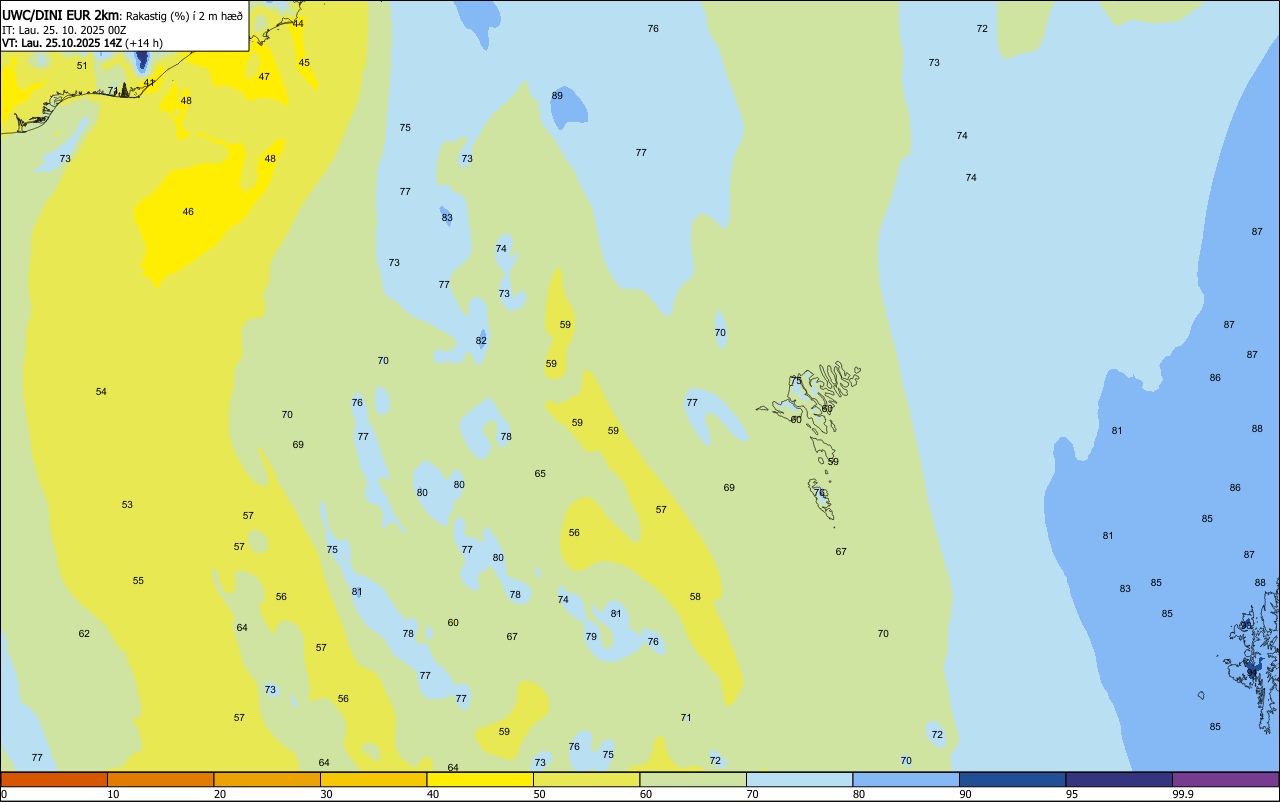Viewport: 1280px width, 802px height.
Task: Select the 90–95 % dark blue legend swatch
Action: [x=1012, y=779]
